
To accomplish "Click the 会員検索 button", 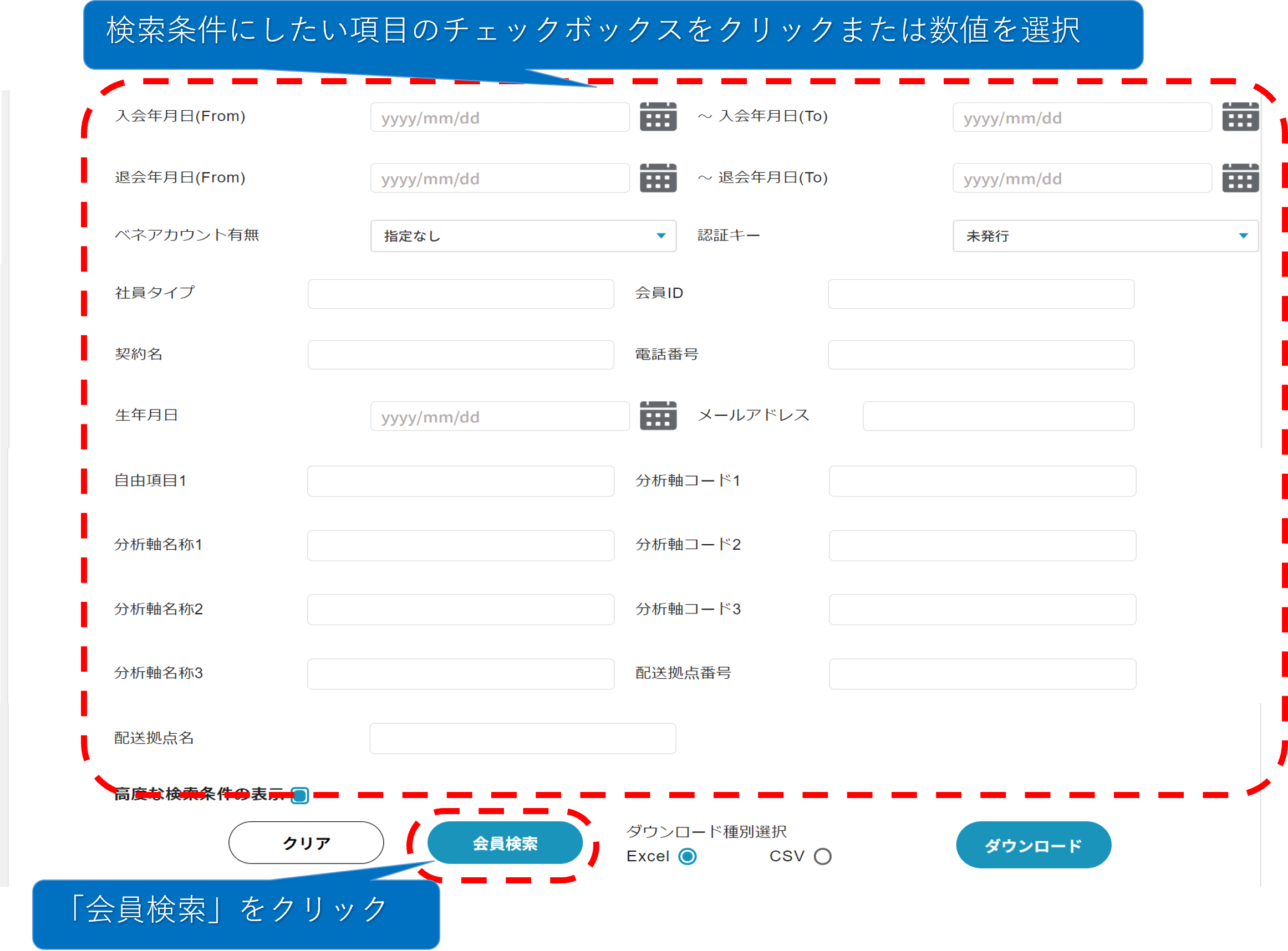I will (505, 843).
